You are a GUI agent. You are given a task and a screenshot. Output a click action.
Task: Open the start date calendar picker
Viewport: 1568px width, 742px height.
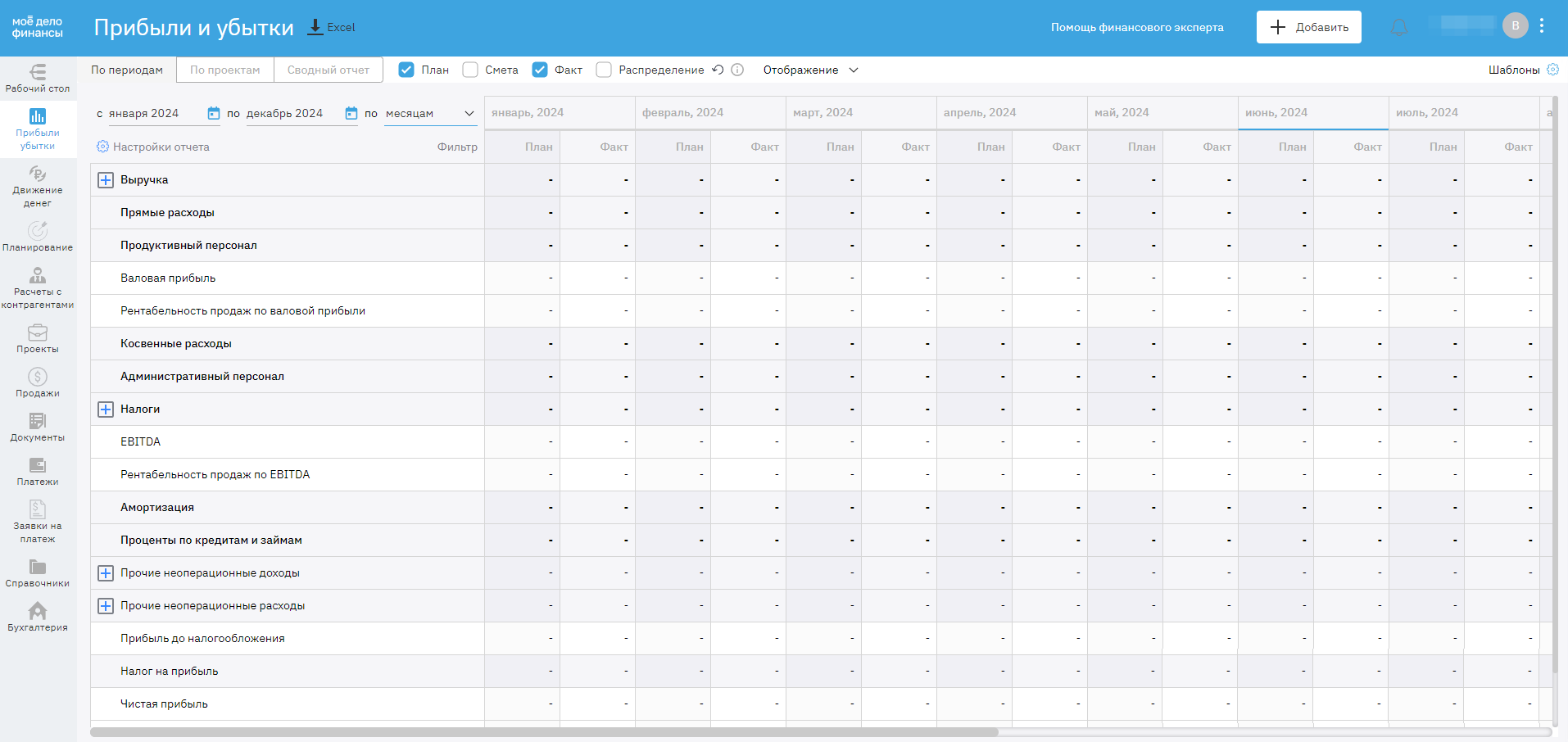click(x=214, y=113)
